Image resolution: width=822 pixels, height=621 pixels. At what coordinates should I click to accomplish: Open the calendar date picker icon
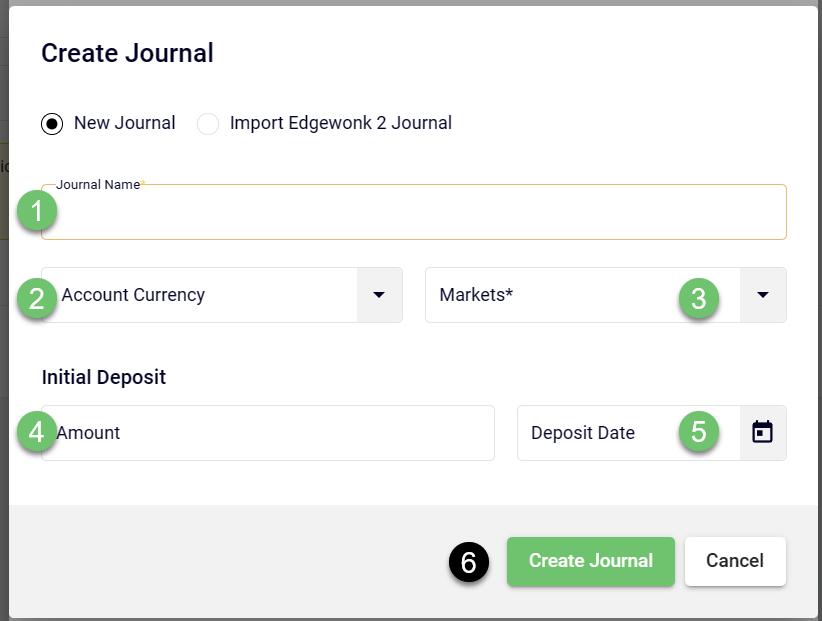pos(762,432)
